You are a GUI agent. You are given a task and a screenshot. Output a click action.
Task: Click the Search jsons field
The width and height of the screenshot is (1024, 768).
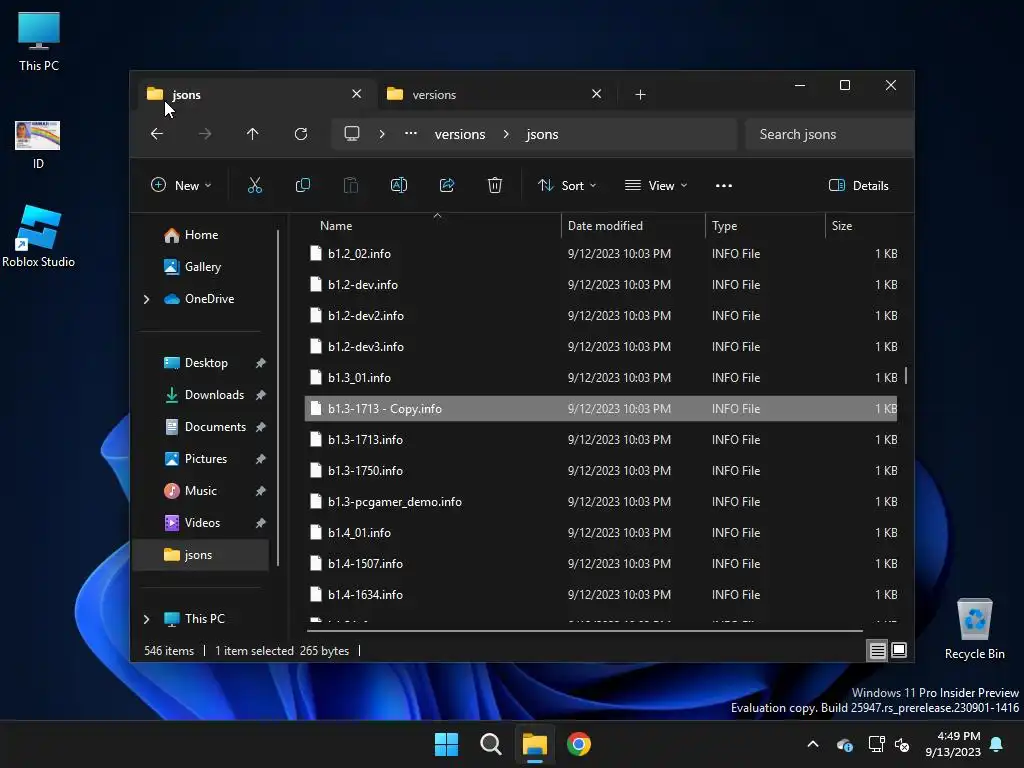coord(829,134)
